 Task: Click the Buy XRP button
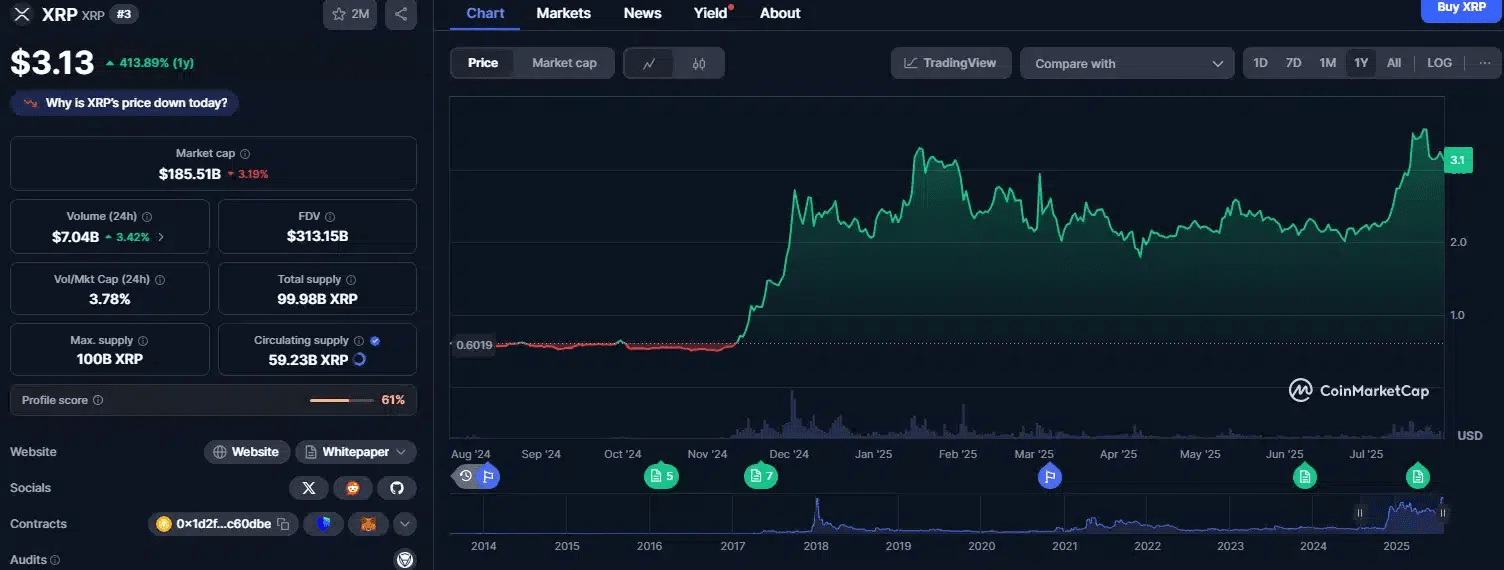pyautogui.click(x=1461, y=9)
